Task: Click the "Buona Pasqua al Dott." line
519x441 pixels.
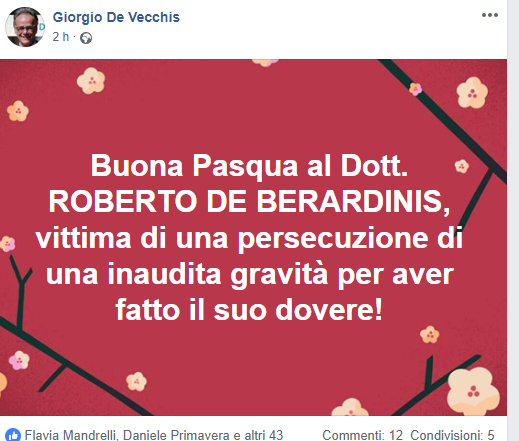Action: [249, 166]
